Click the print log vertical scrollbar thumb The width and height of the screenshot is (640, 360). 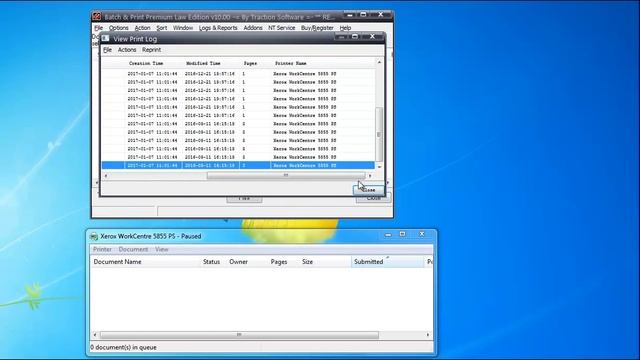379,134
